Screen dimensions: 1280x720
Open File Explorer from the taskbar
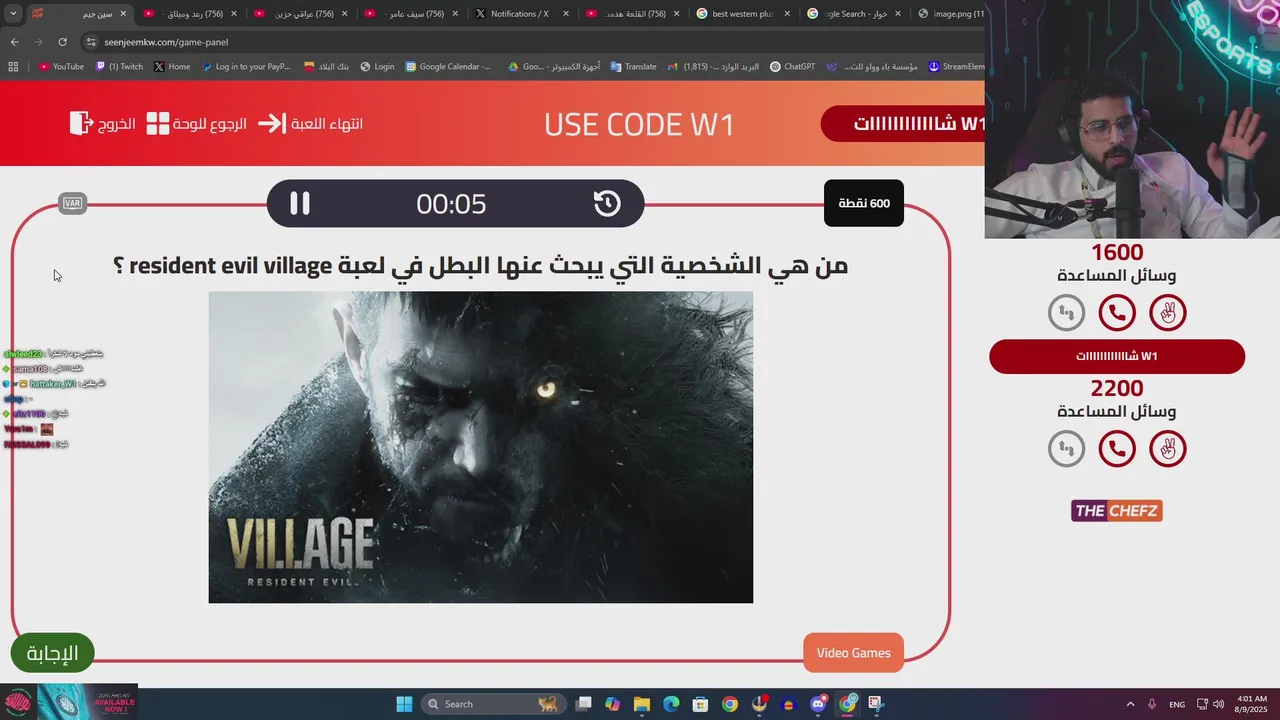pyautogui.click(x=642, y=704)
